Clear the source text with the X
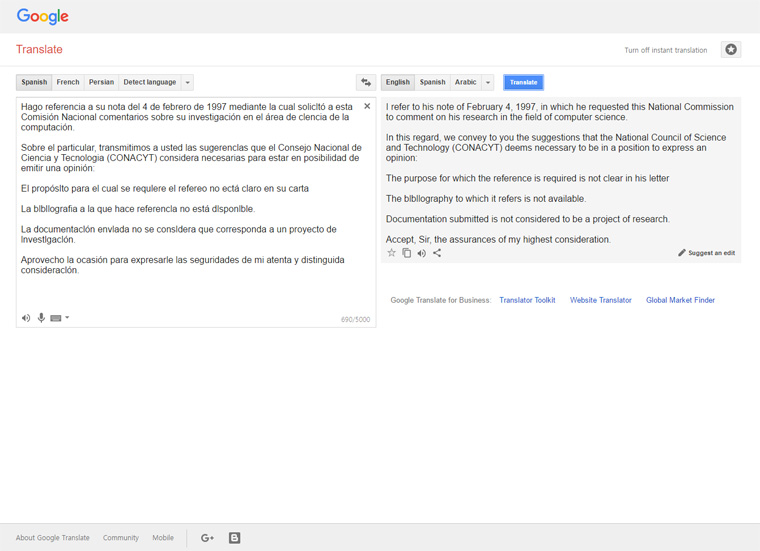Screen dimensions: 760x551 (x=367, y=106)
